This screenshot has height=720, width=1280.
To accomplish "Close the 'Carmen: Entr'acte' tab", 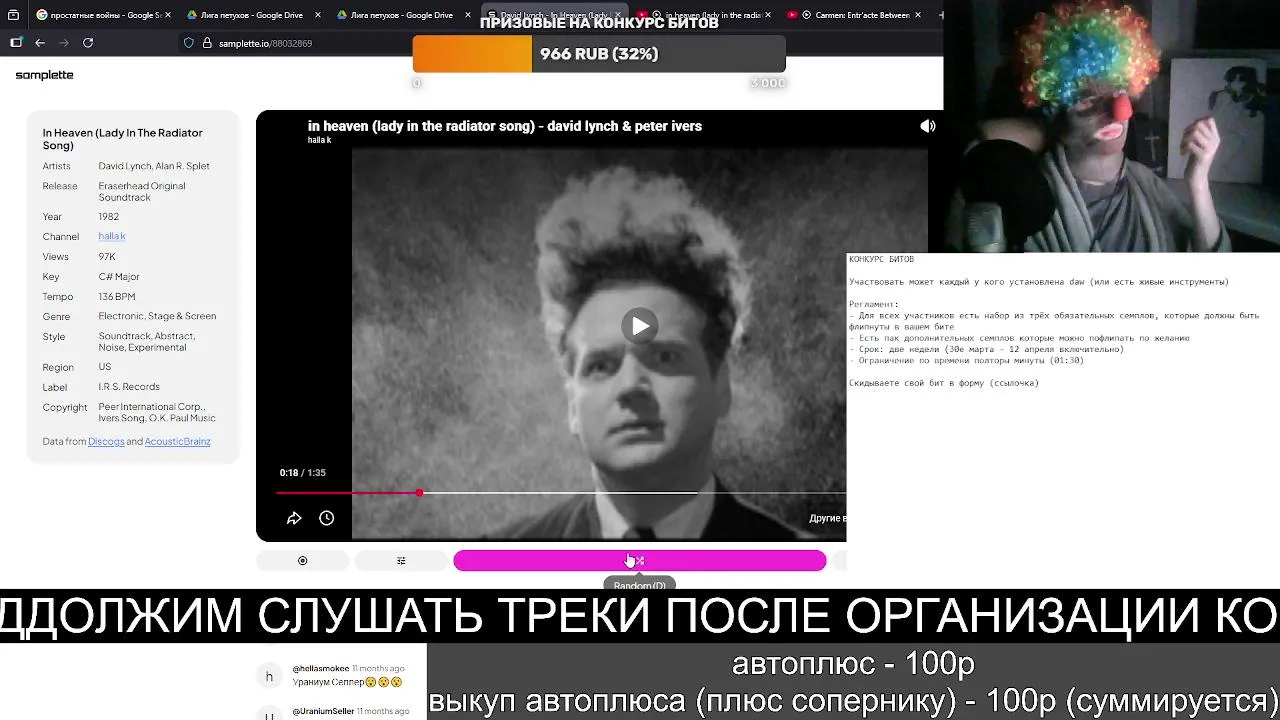I will click(917, 15).
